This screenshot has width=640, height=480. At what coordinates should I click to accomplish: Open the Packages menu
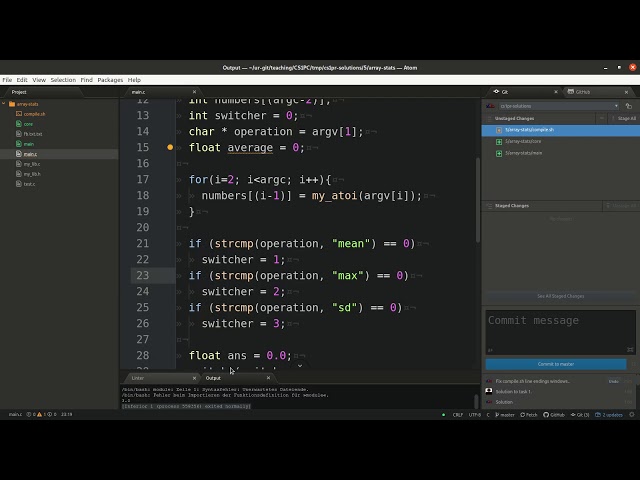pos(110,80)
